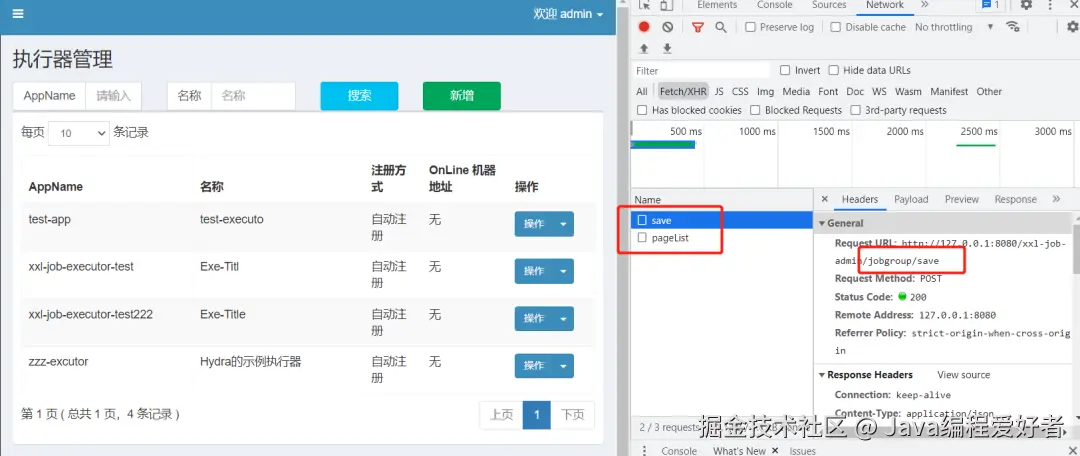Viewport: 1080px width, 456px height.
Task: Click the 操作 button for test-app
Action: 534,224
